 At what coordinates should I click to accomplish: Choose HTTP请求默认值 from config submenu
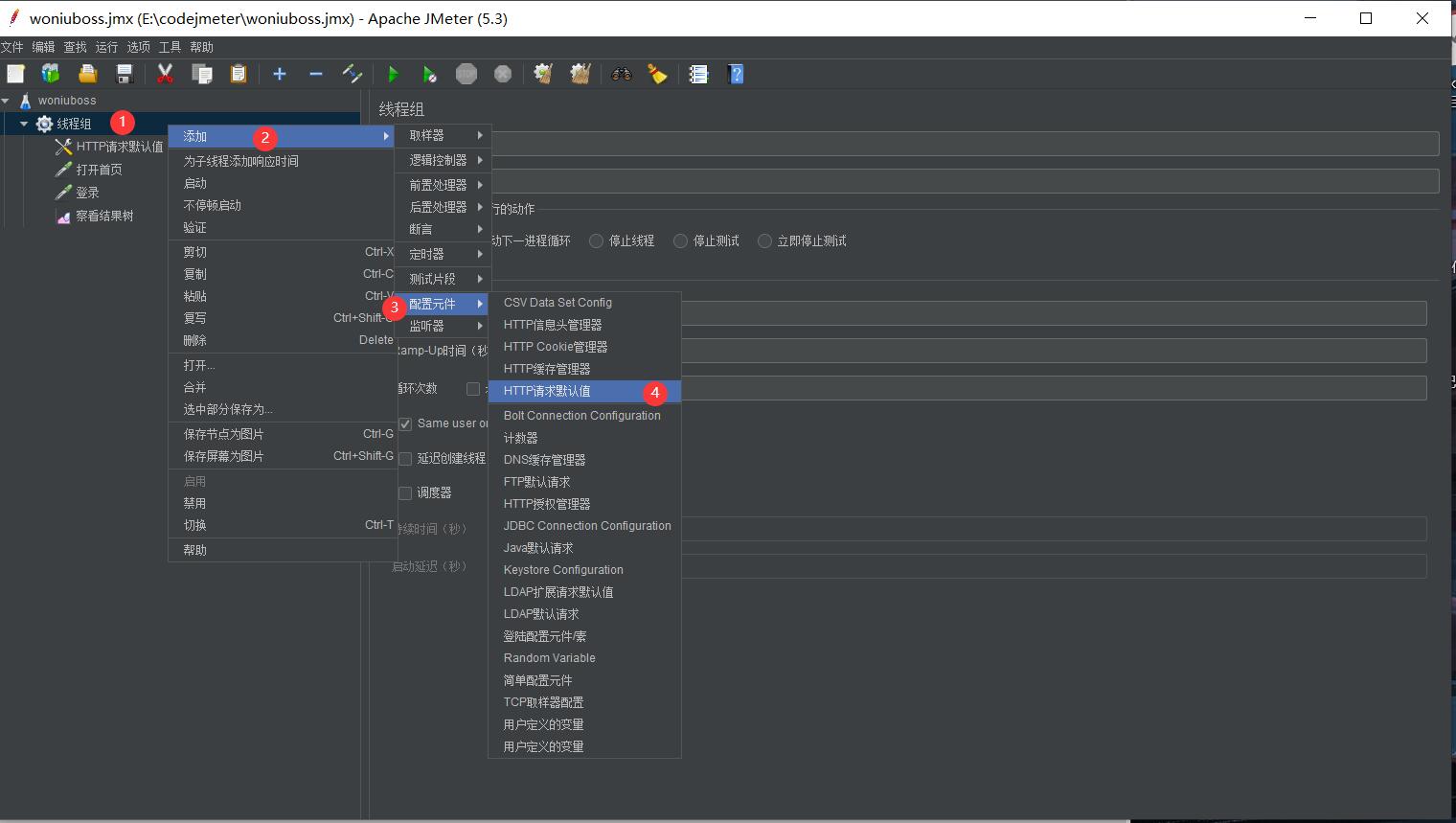click(584, 391)
